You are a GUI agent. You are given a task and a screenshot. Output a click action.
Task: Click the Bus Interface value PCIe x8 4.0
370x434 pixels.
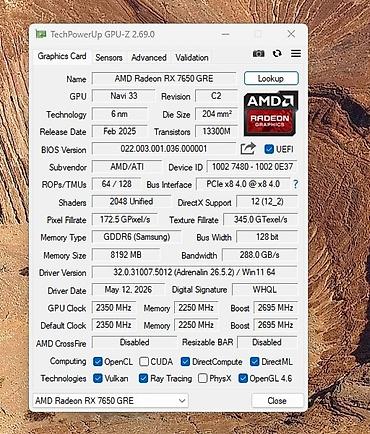point(243,184)
